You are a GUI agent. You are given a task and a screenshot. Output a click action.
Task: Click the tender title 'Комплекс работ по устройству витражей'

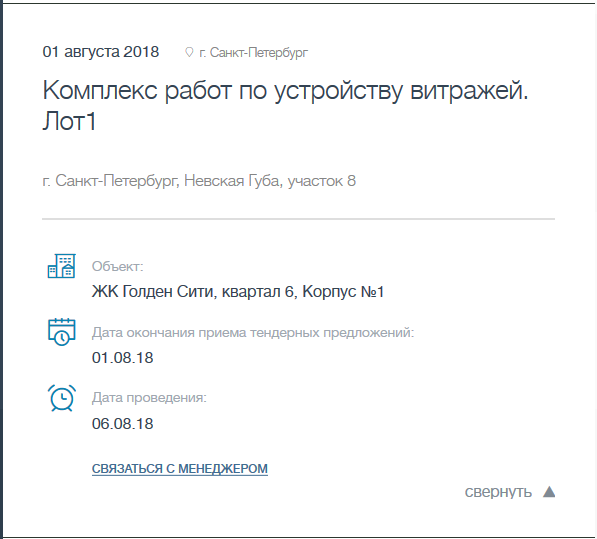286,91
